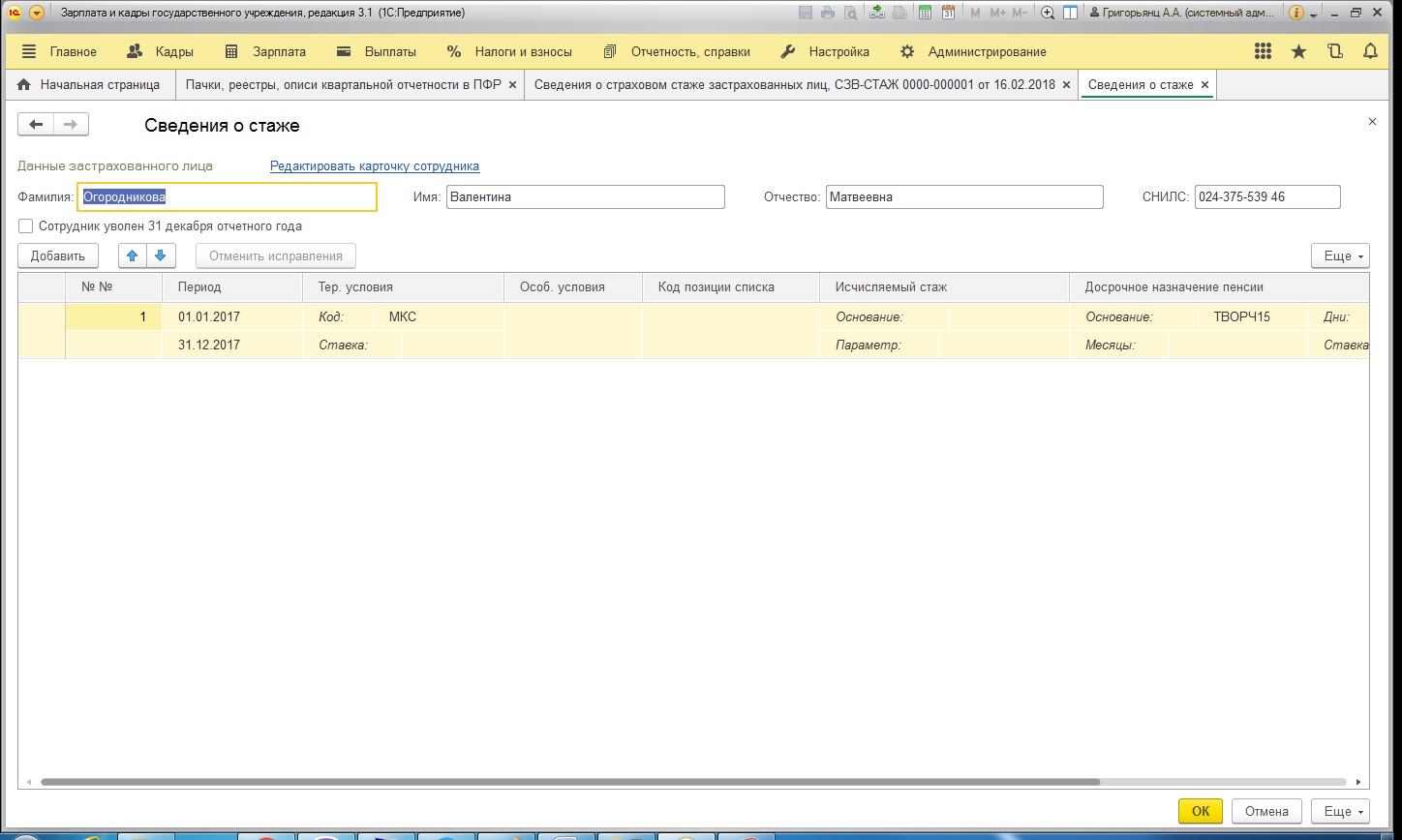Click the 'Редактировать карточку сотрудника' link

pos(374,166)
